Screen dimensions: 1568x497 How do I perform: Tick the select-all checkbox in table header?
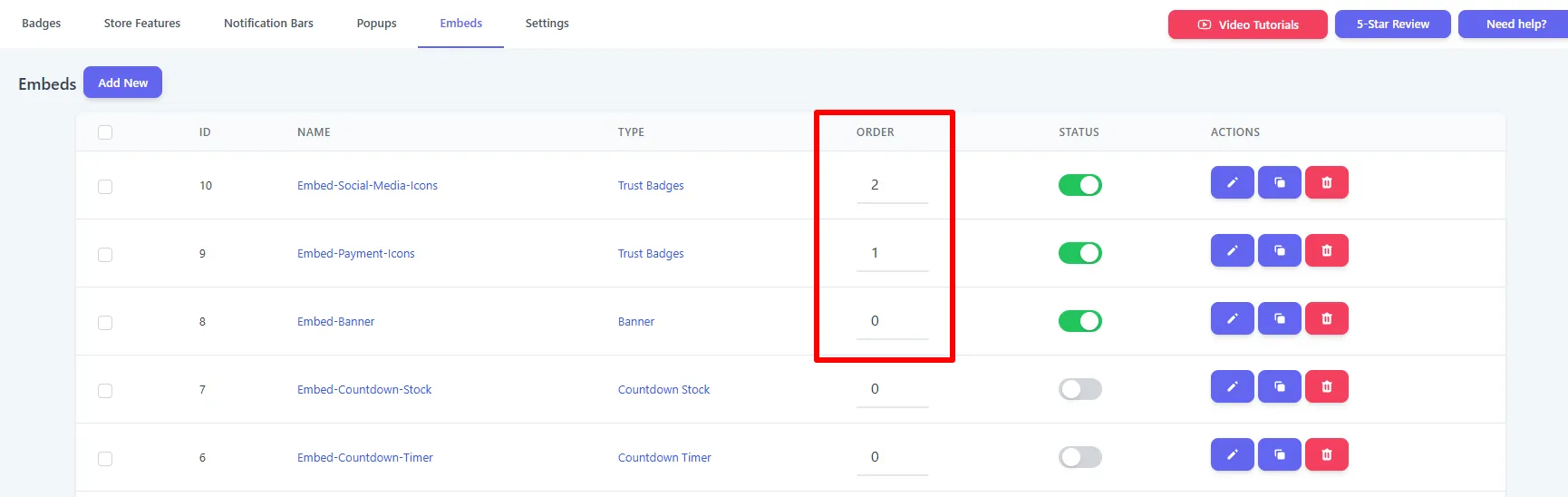(105, 132)
